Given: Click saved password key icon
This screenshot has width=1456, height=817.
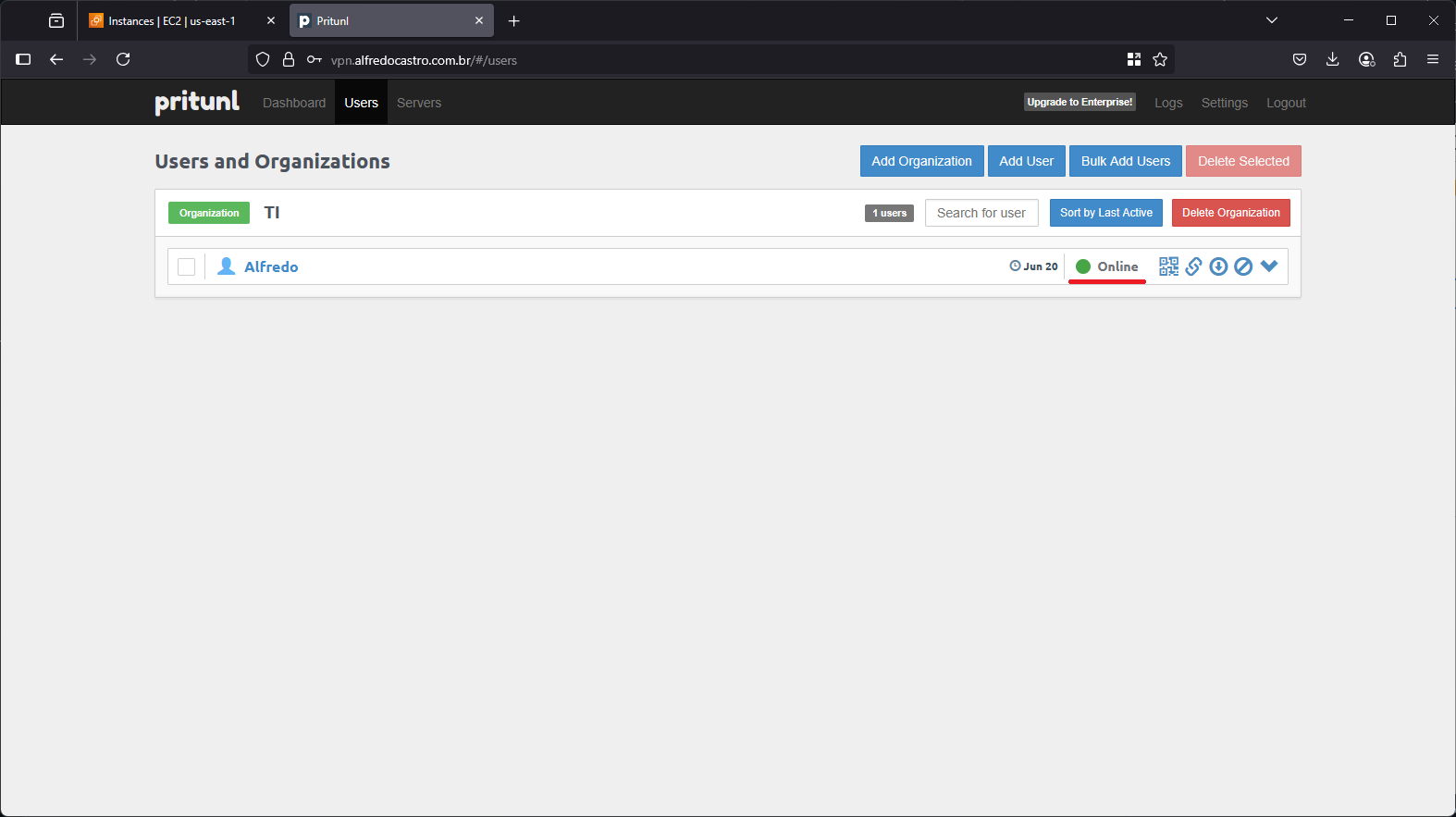Looking at the screenshot, I should pos(315,59).
